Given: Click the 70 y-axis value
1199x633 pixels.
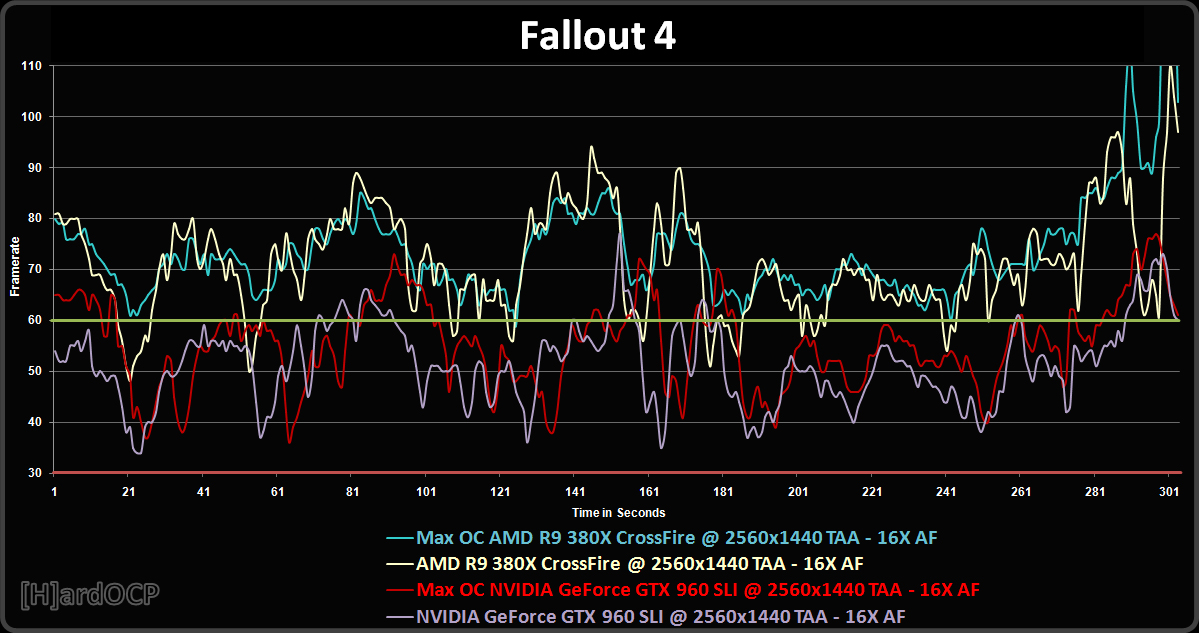Looking at the screenshot, I should coord(34,270).
